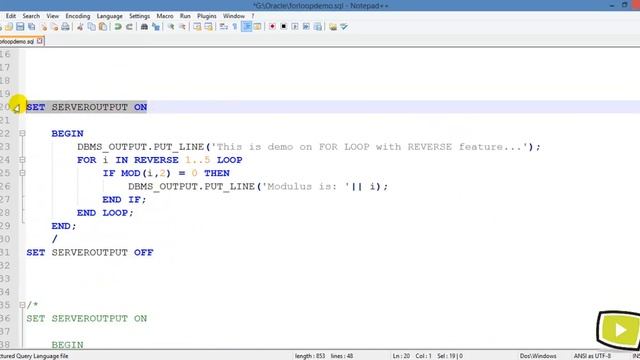Open the Encoding menu
Image resolution: width=640 pixels, height=360 pixels.
78,16
